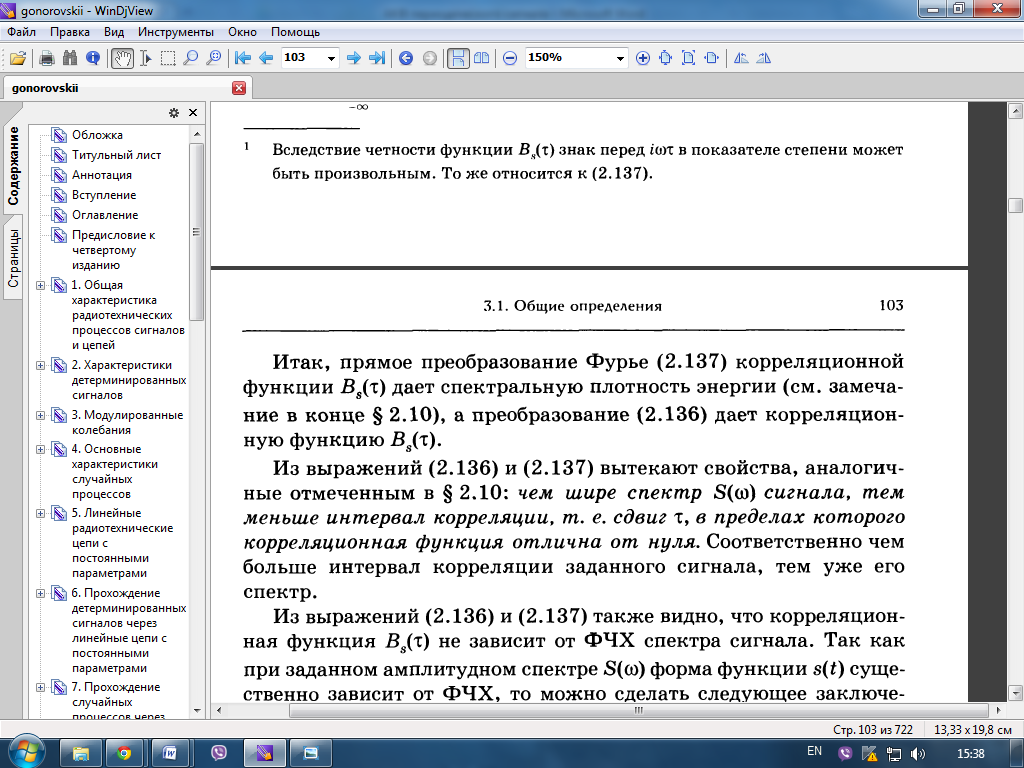
Task: Select the text selection cursor tool
Action: pyautogui.click(x=146, y=58)
